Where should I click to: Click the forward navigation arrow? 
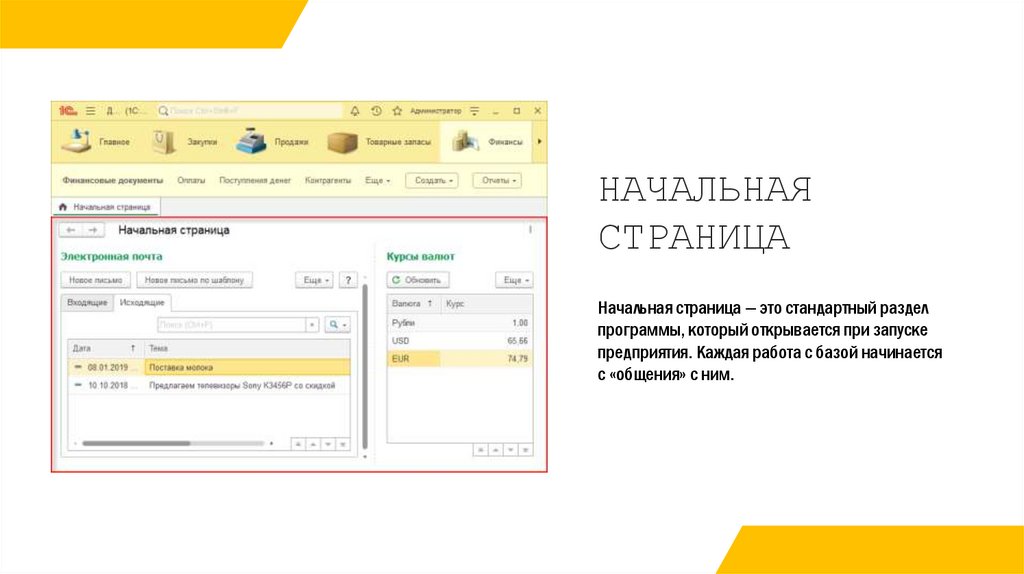point(93,230)
